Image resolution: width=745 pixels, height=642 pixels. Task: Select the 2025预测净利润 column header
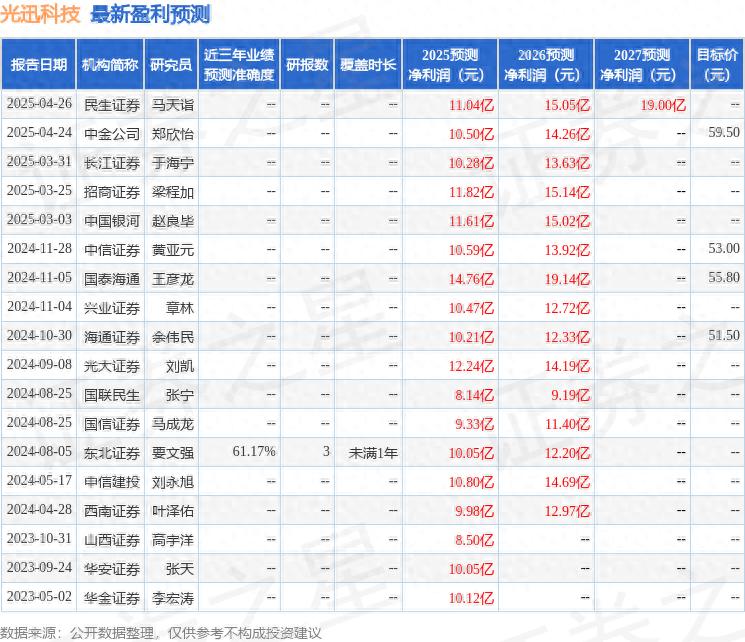[x=450, y=64]
